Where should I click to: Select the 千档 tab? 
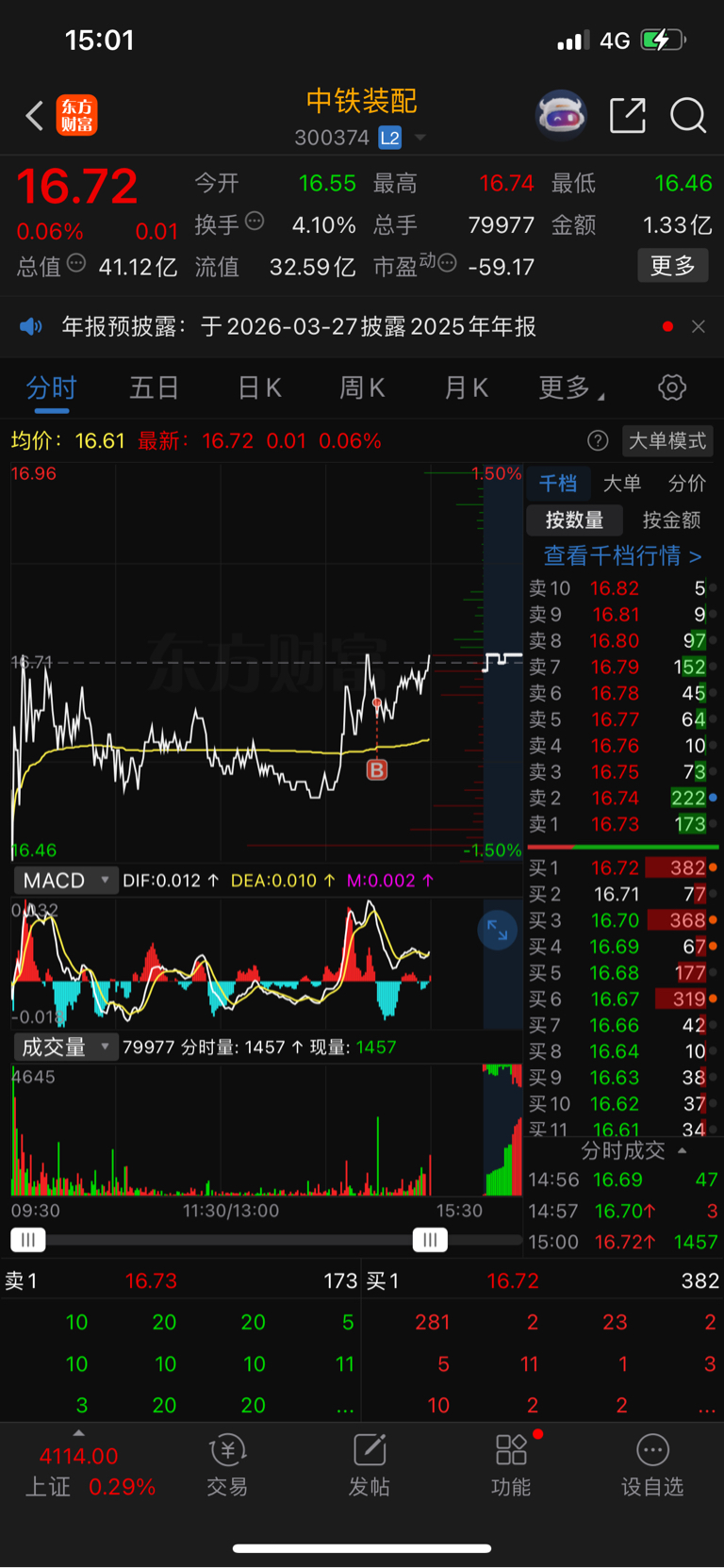point(558,484)
